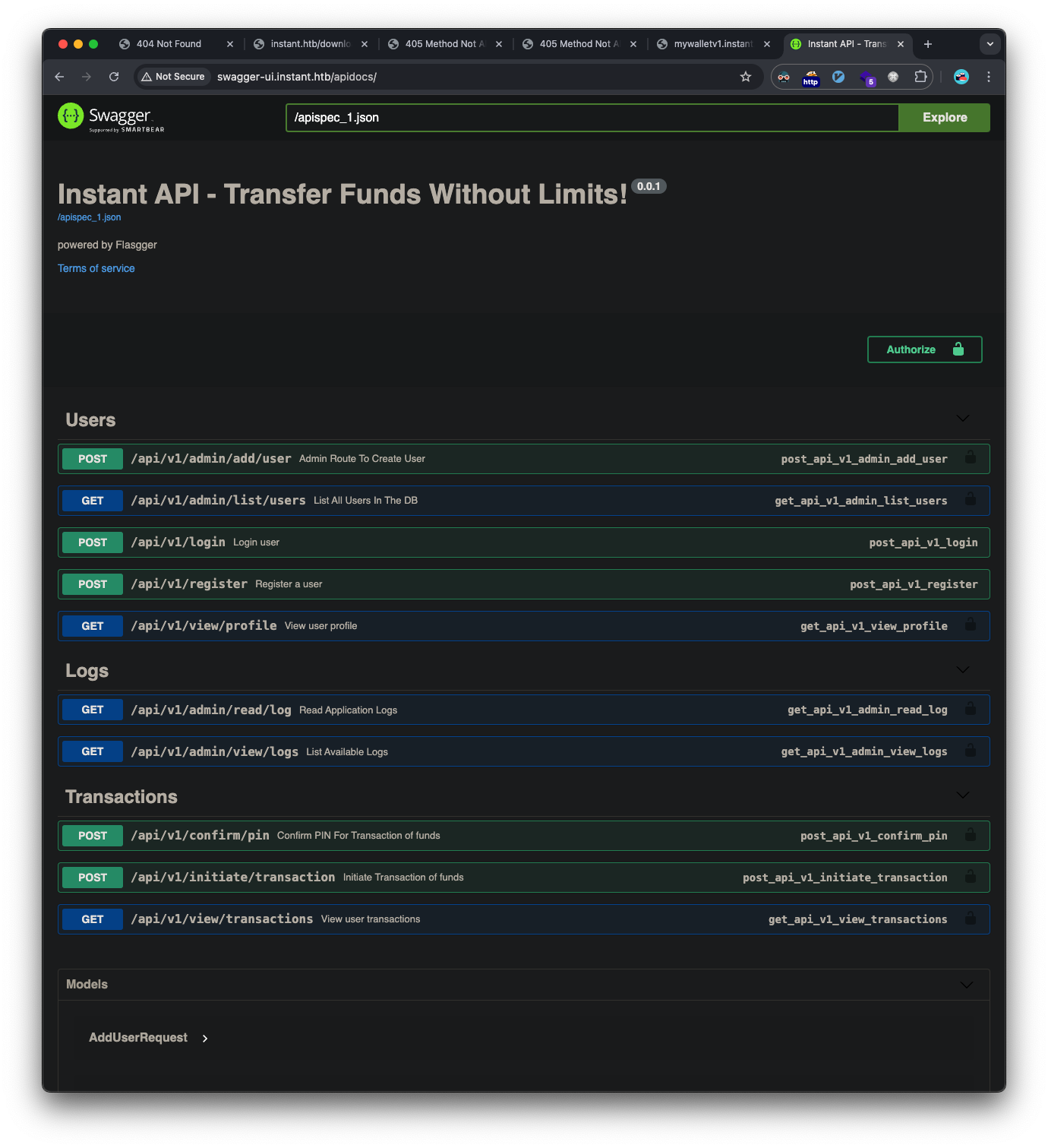Click the green Authorize button
This screenshot has height=1148, width=1048.
[924, 349]
